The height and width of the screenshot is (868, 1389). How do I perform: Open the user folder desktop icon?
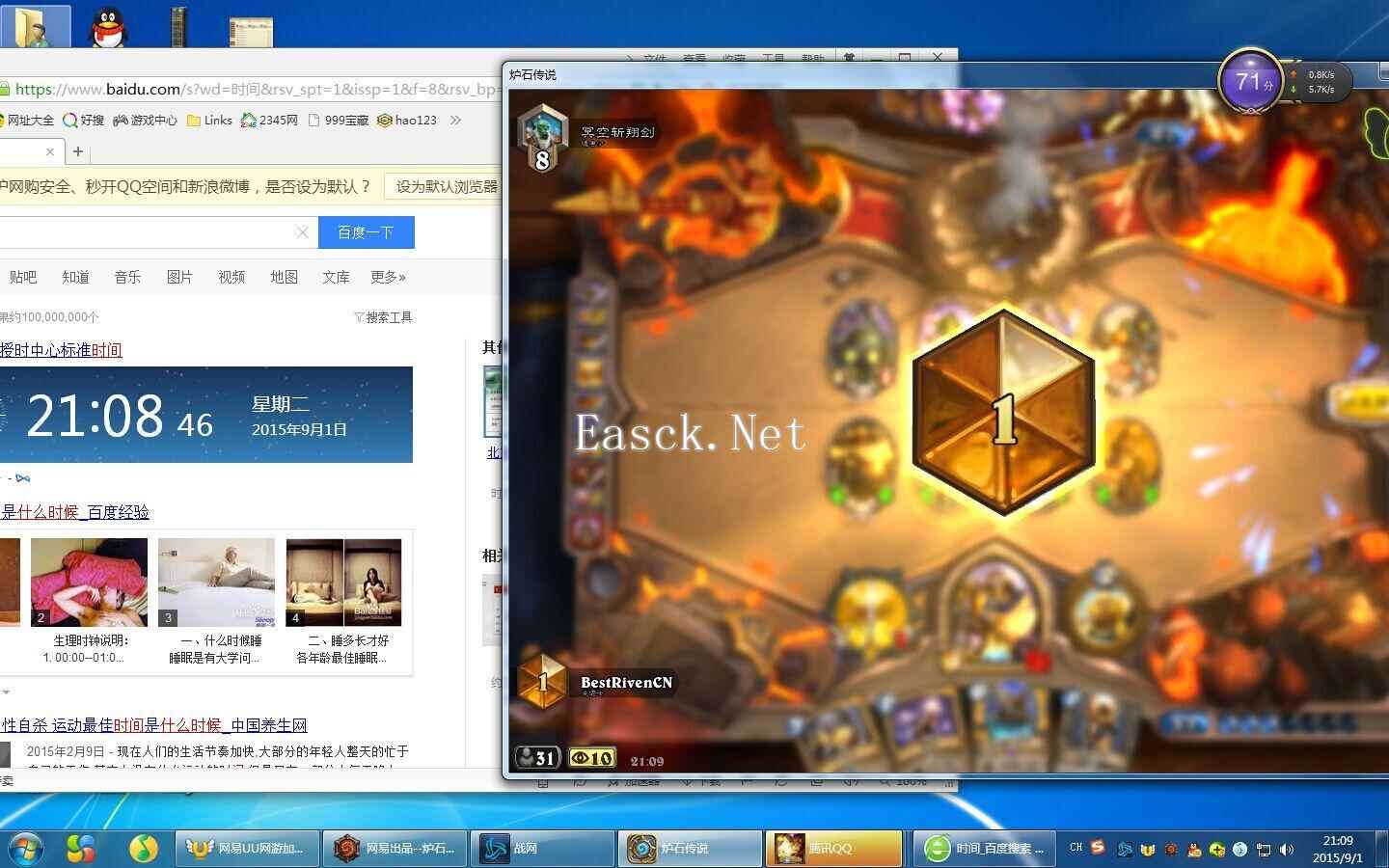(35, 26)
